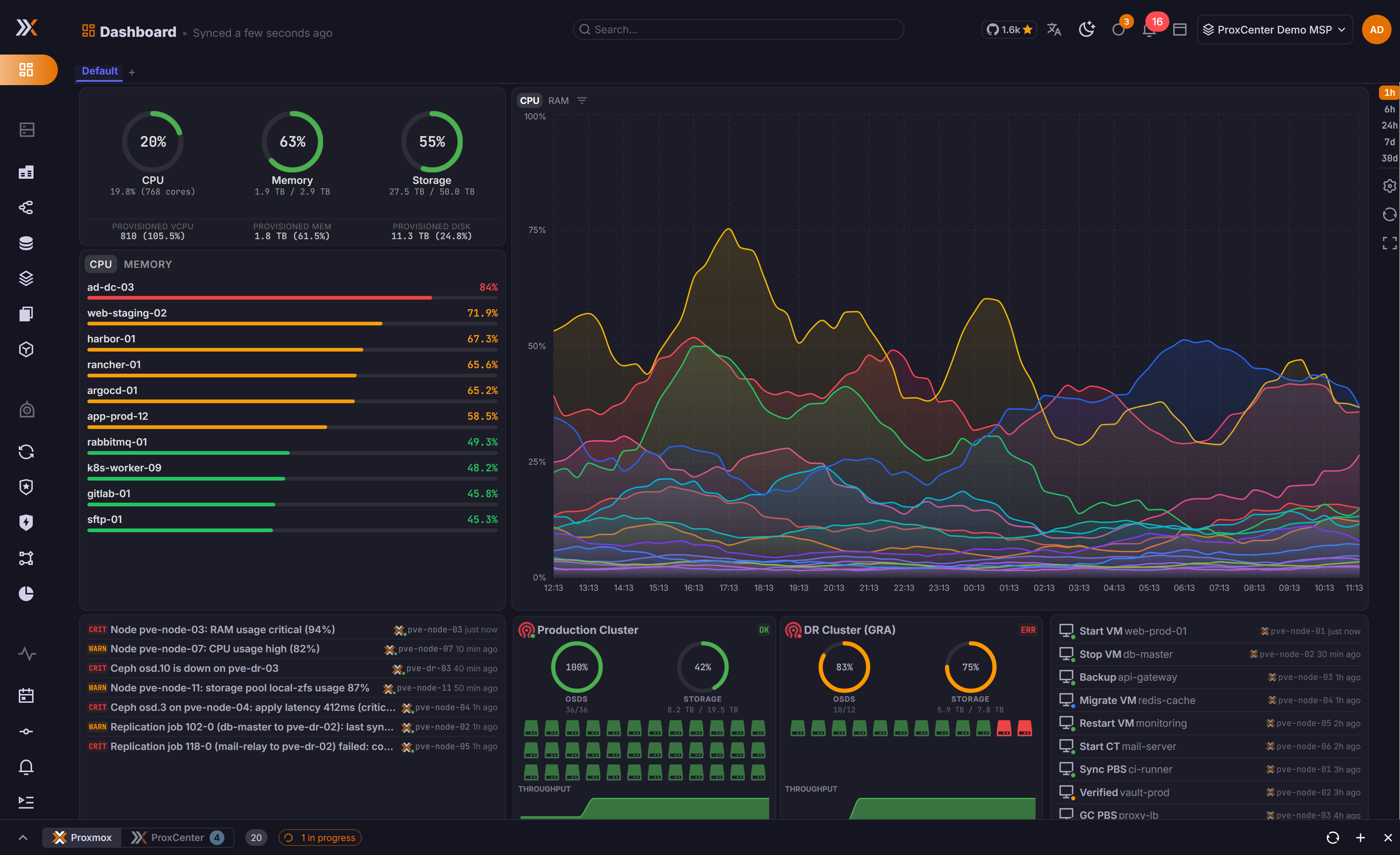Open the Start VM web-prod-01 task row

tap(1209, 631)
